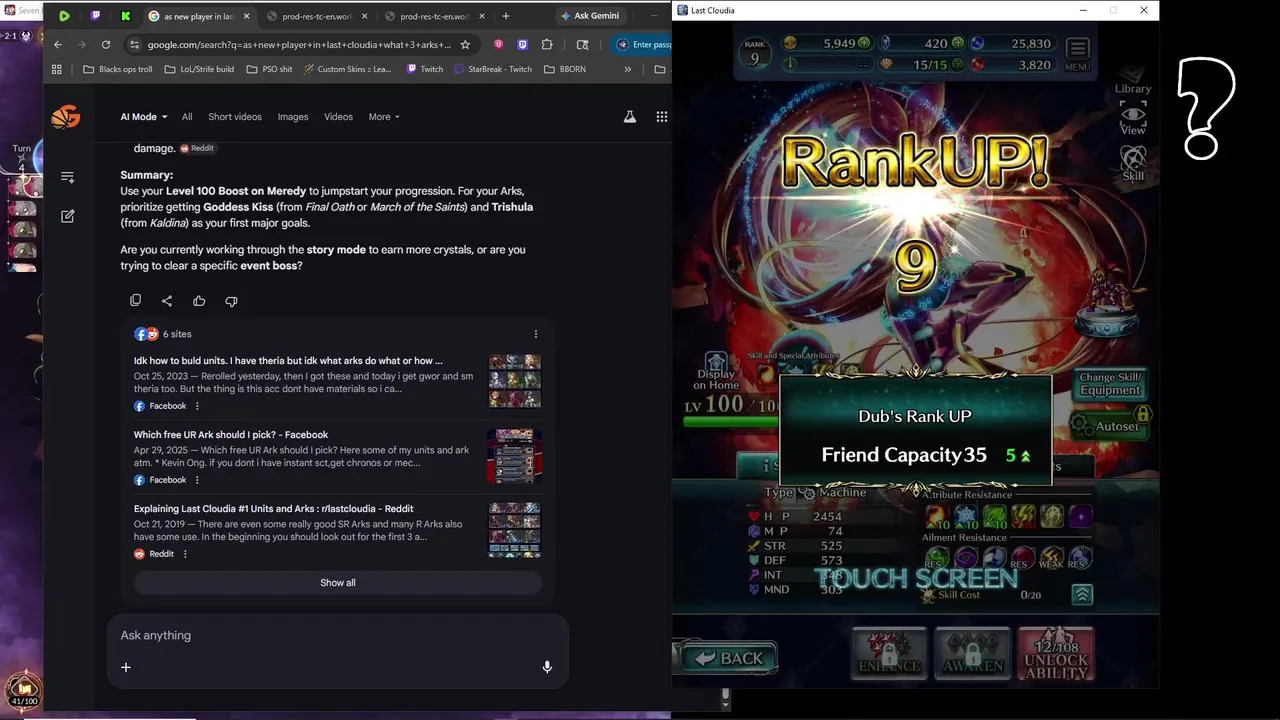Click the Show all button

click(x=338, y=583)
